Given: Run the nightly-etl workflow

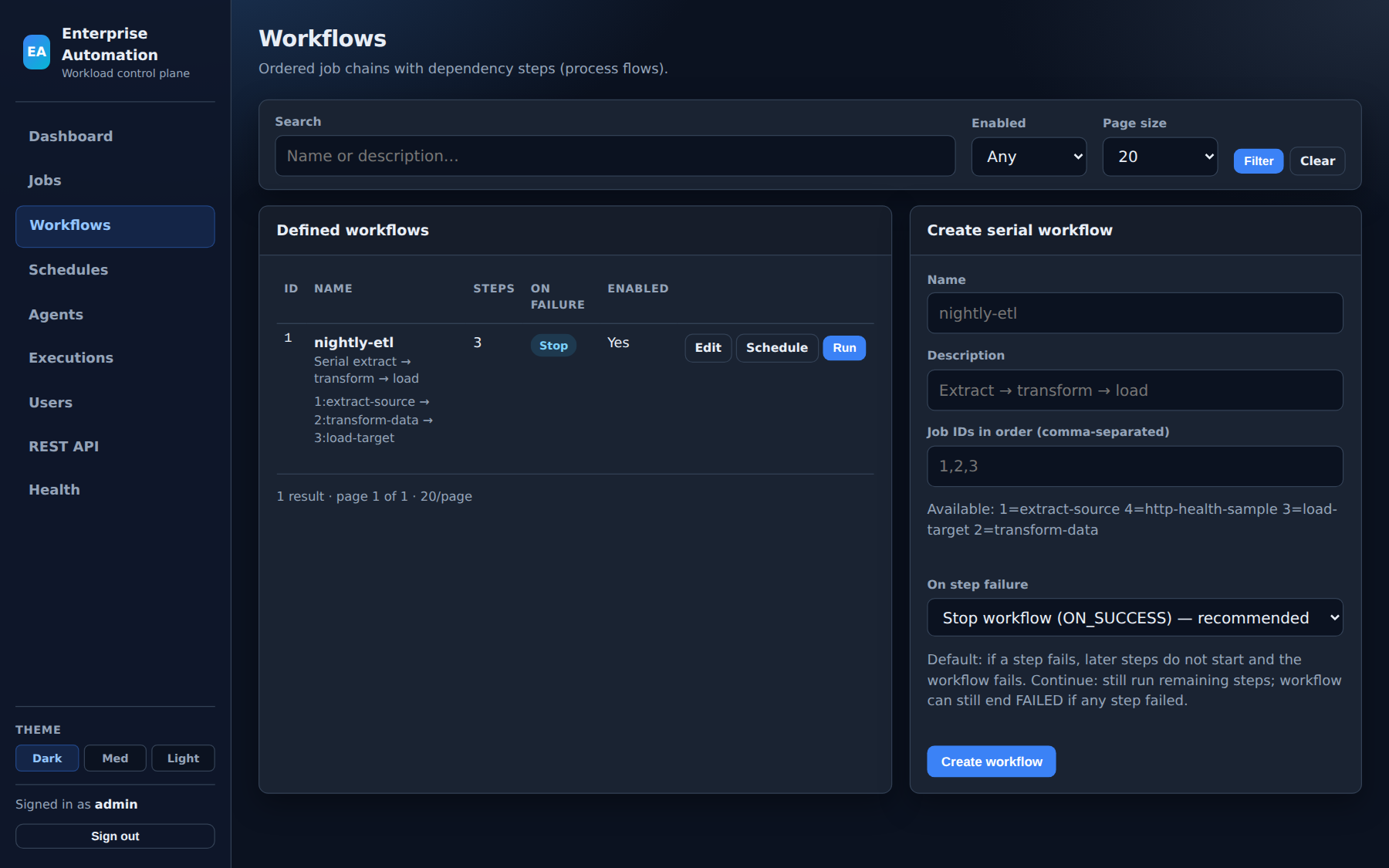Looking at the screenshot, I should click(x=844, y=348).
